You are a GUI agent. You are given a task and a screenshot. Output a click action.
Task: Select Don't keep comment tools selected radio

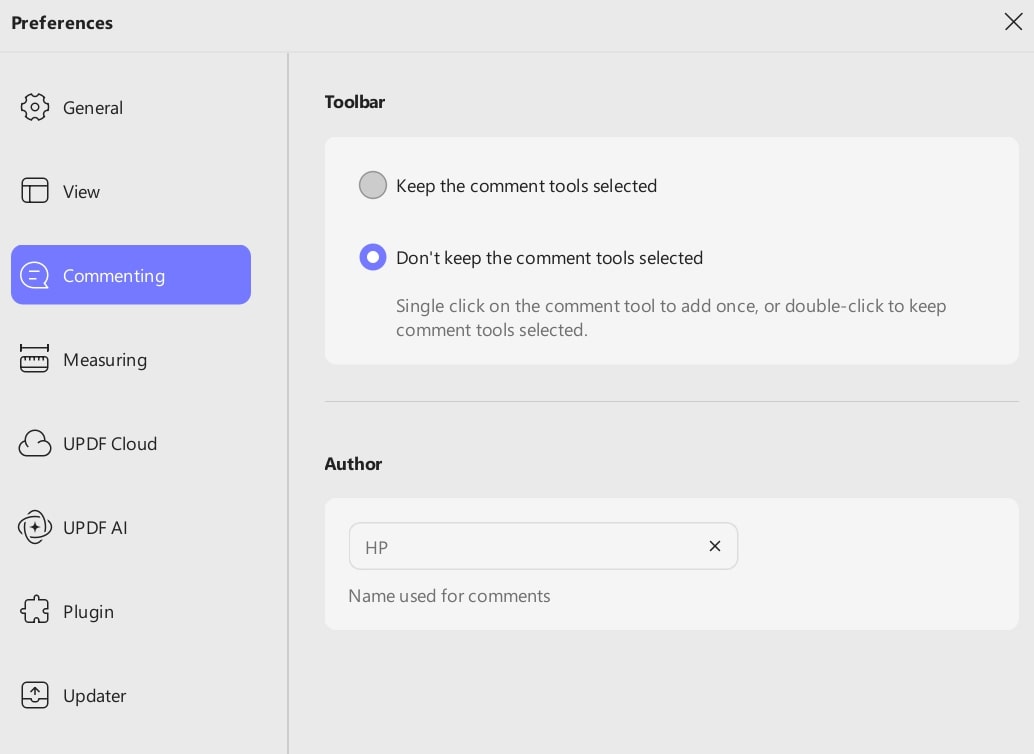(x=373, y=257)
